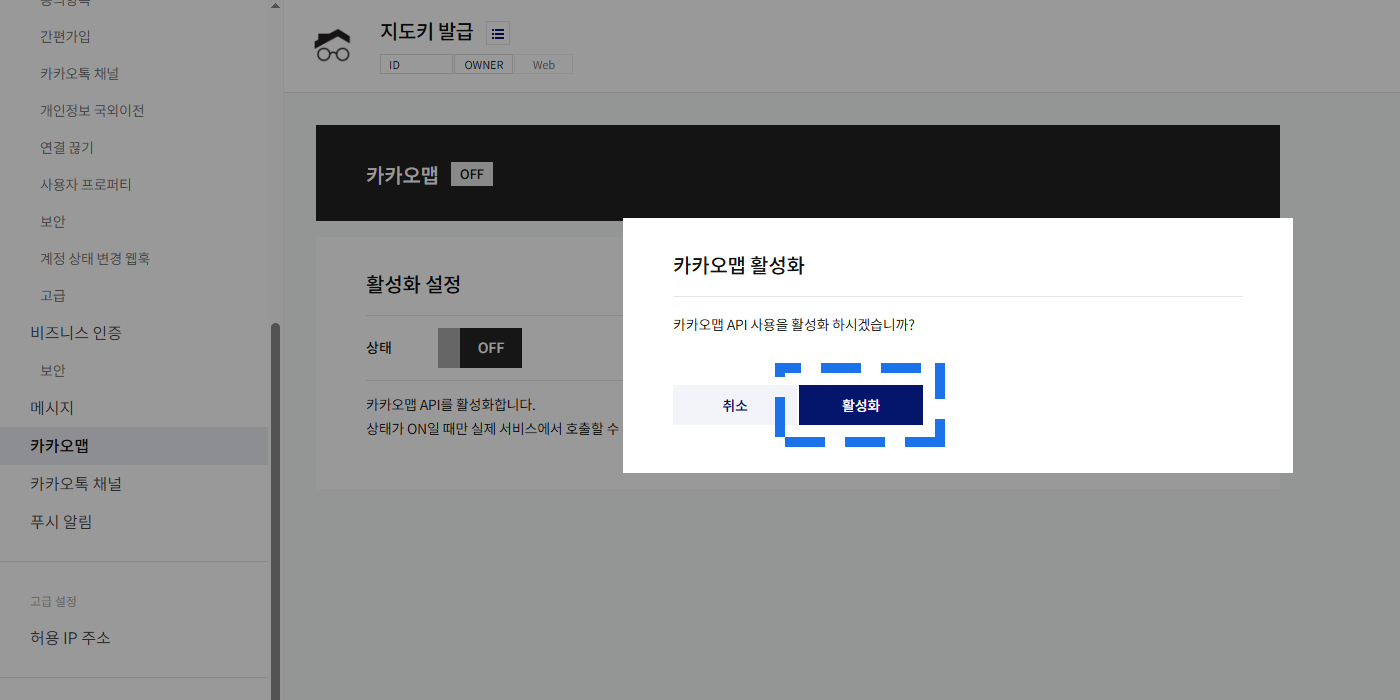Click the 고급 설정 section label

(54, 601)
